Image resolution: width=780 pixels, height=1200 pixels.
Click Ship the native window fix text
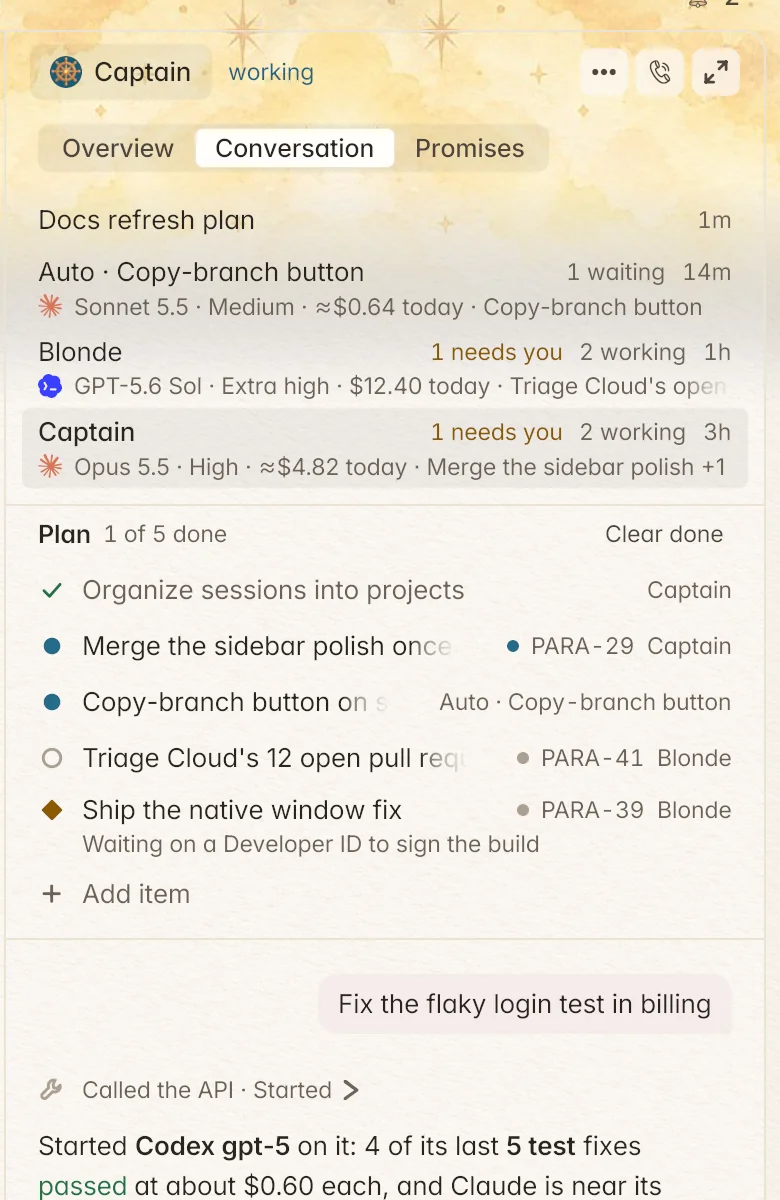[242, 810]
